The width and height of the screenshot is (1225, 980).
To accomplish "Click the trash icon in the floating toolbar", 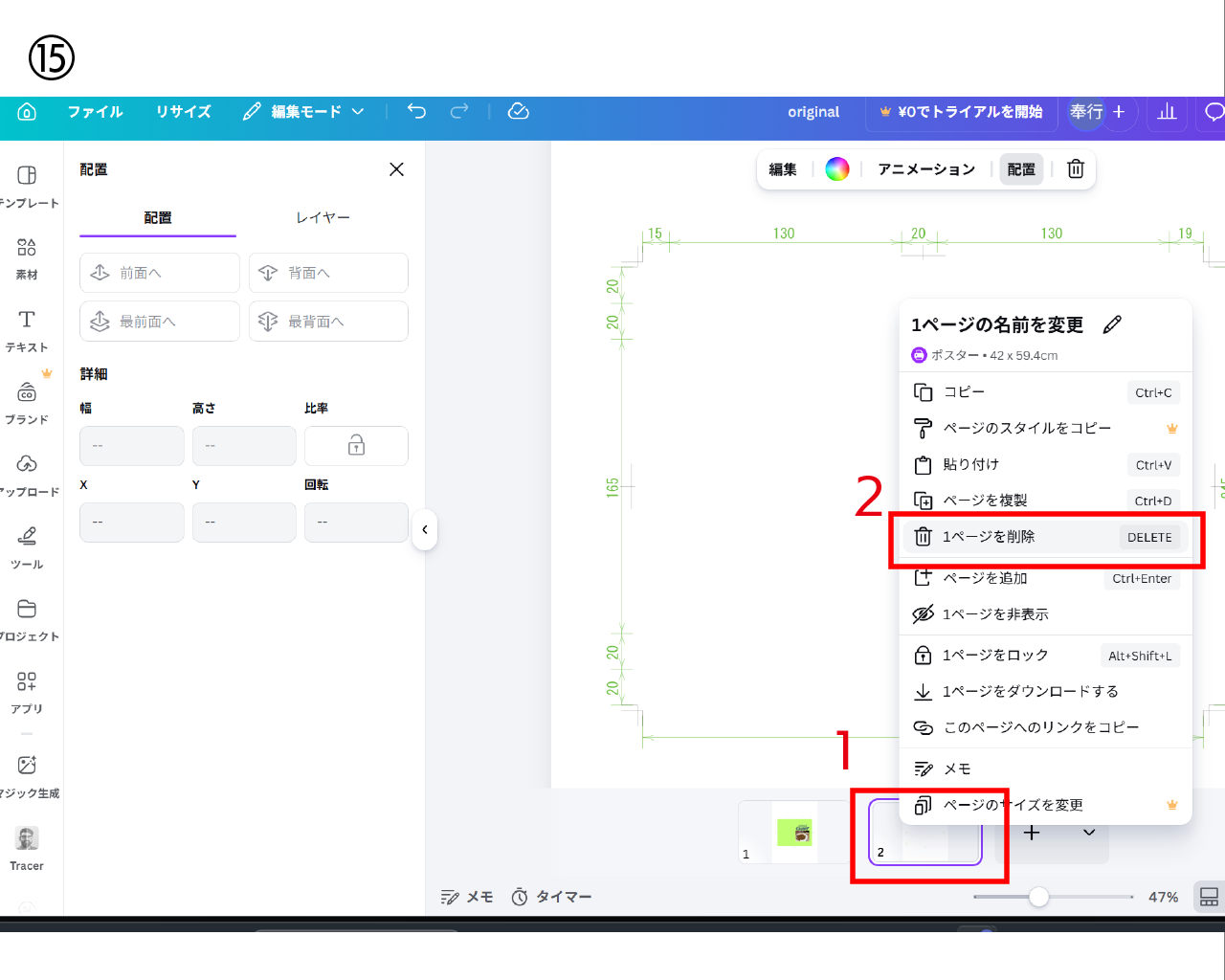I will pos(1076,169).
